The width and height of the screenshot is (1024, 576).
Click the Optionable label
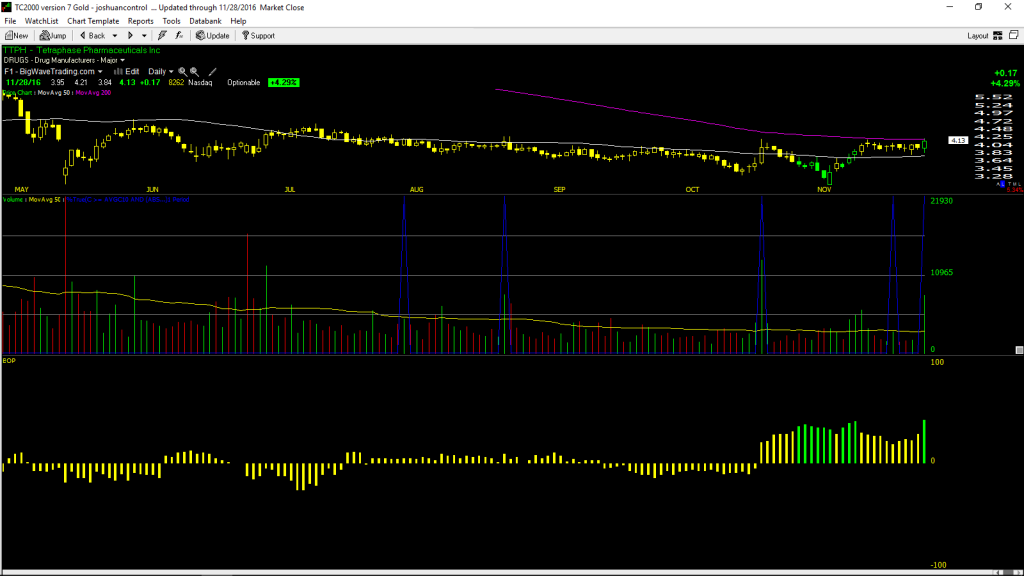[244, 83]
